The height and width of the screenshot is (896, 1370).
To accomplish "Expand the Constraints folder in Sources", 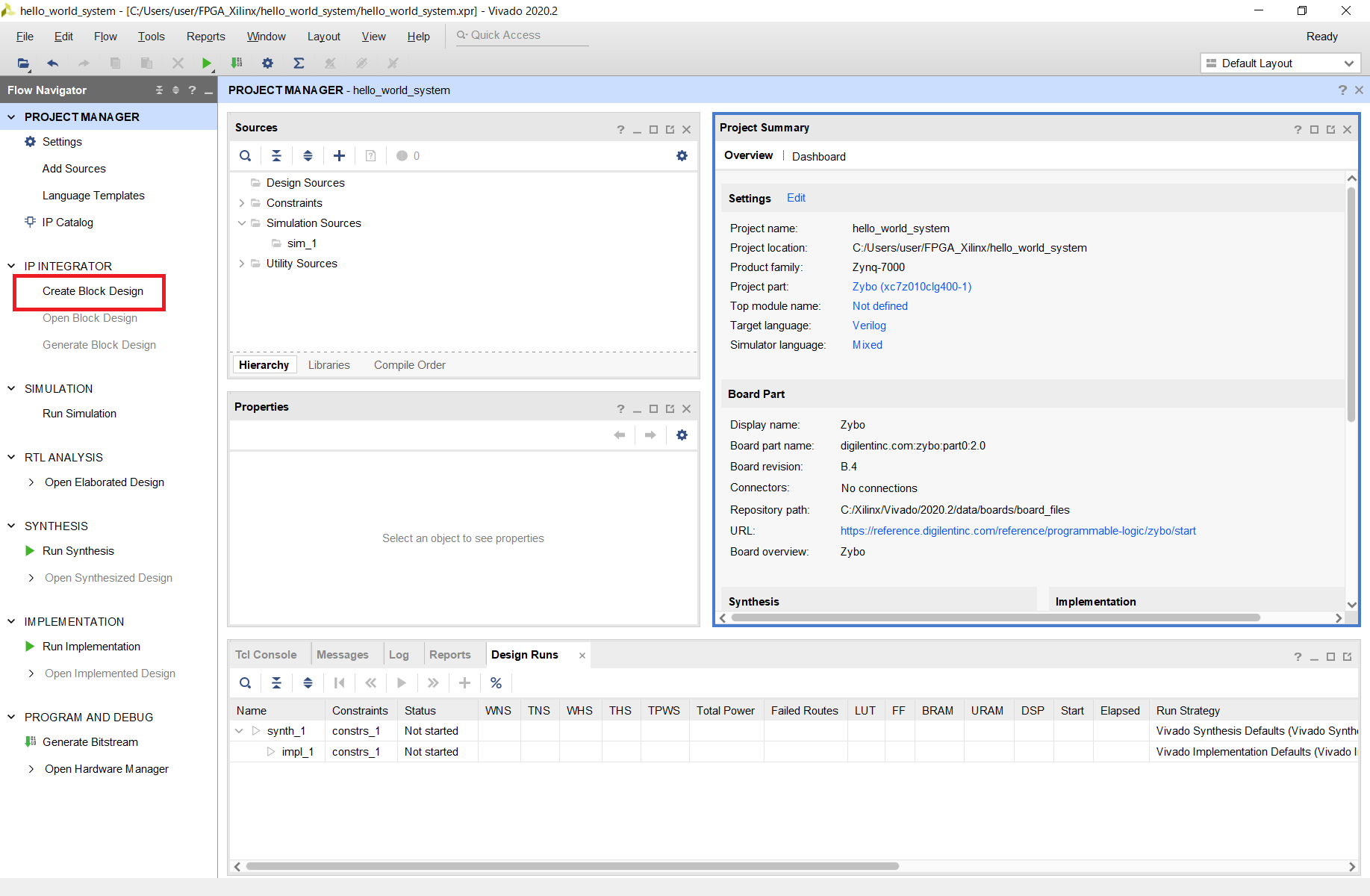I will pos(241,203).
